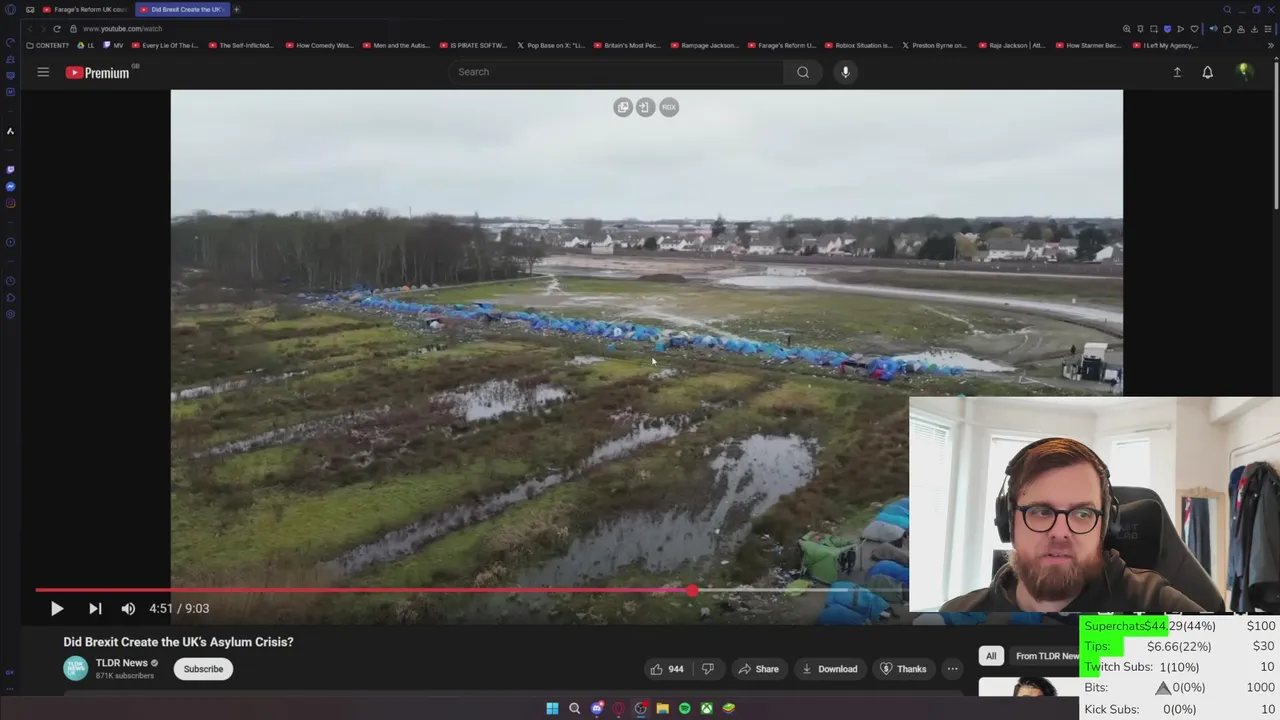
Task: Subscribe to TLDR News
Action: pos(203,669)
